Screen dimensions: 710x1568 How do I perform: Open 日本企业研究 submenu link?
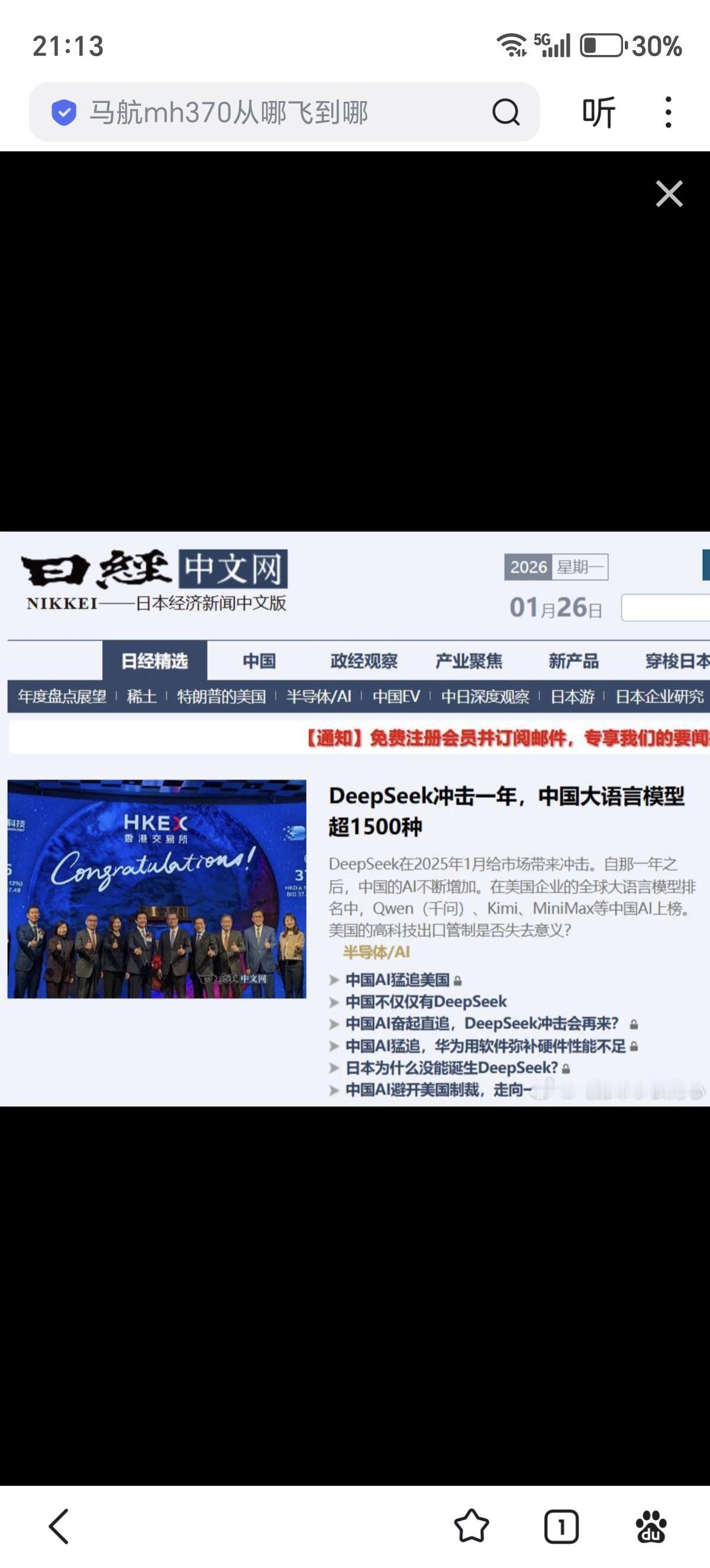tap(660, 696)
